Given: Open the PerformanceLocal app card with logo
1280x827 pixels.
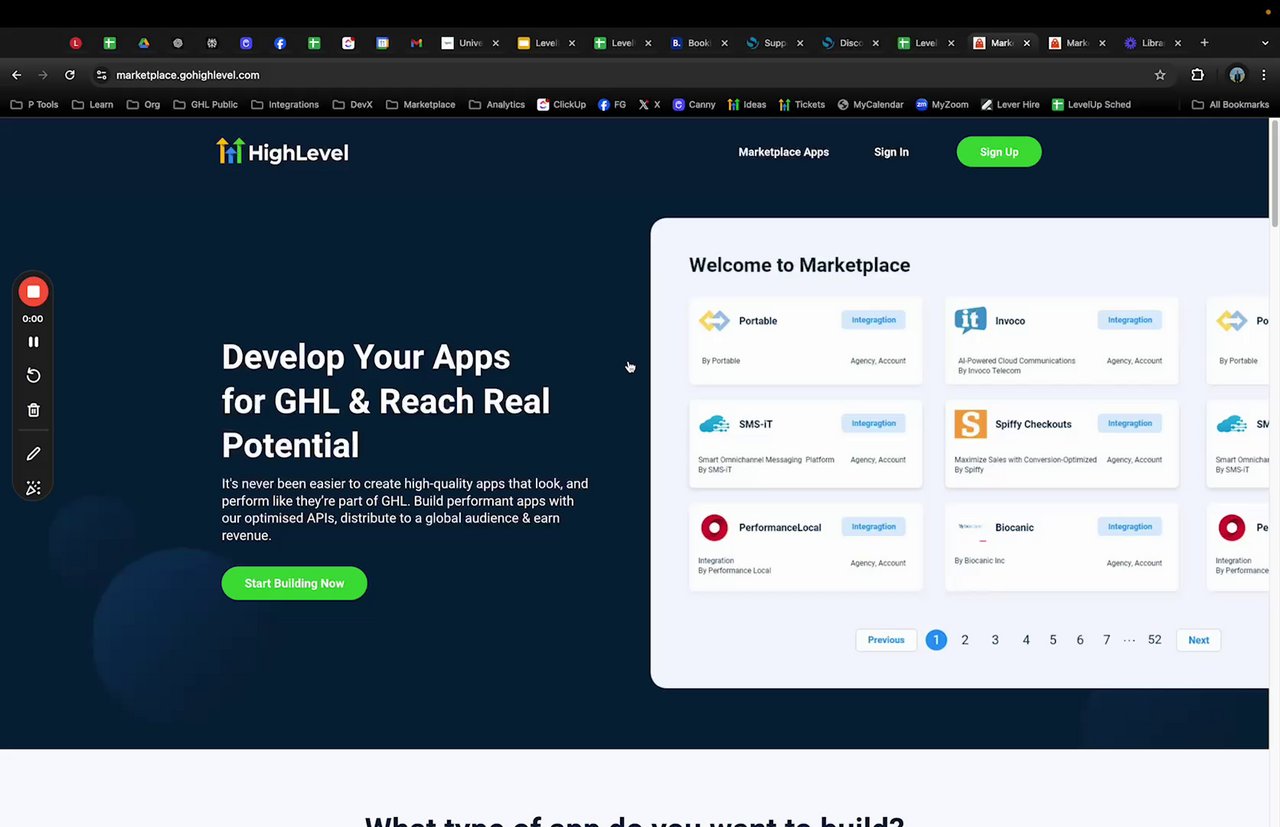Looking at the screenshot, I should [806, 547].
